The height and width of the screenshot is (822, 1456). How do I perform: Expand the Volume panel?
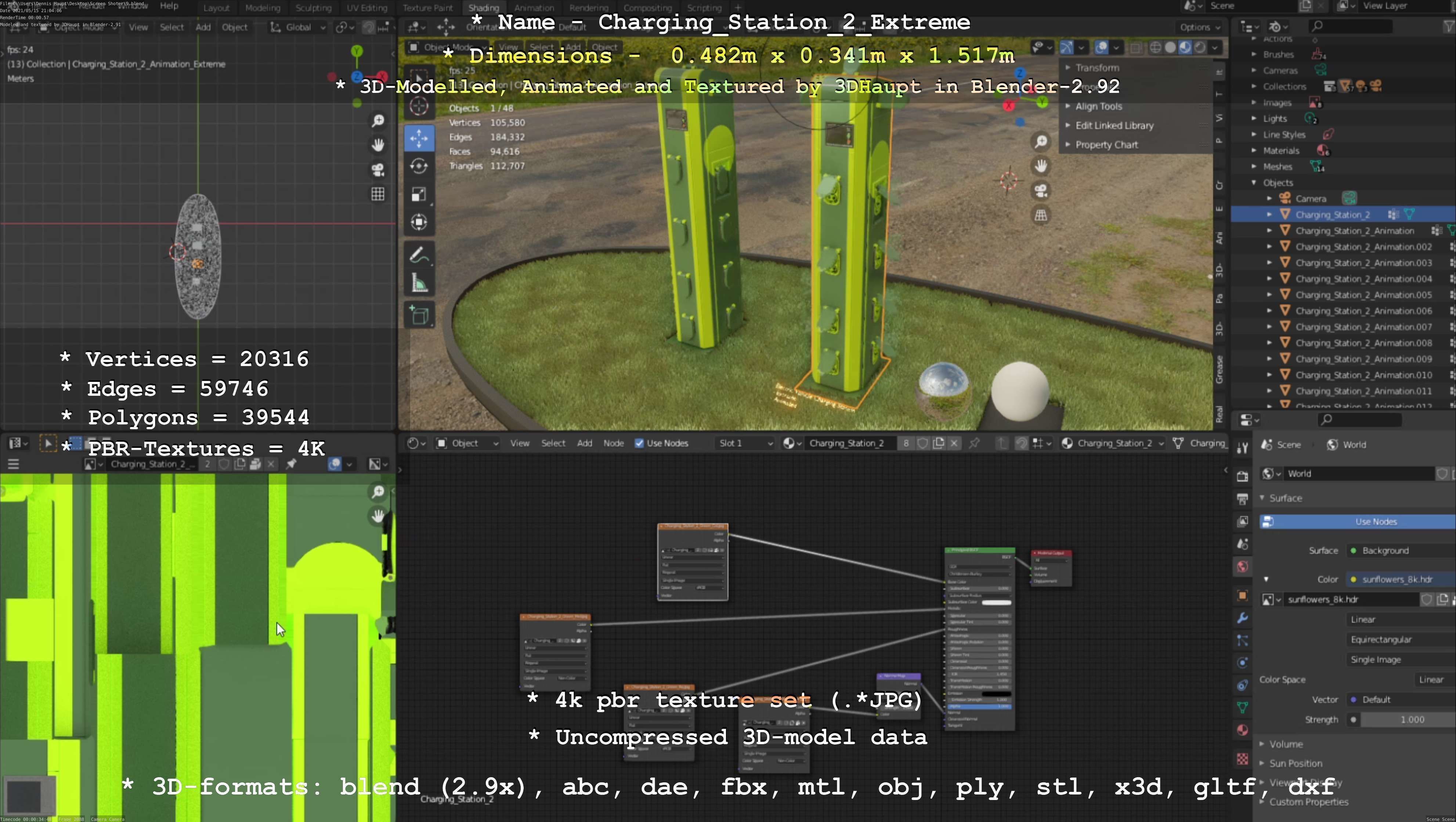pos(1285,744)
